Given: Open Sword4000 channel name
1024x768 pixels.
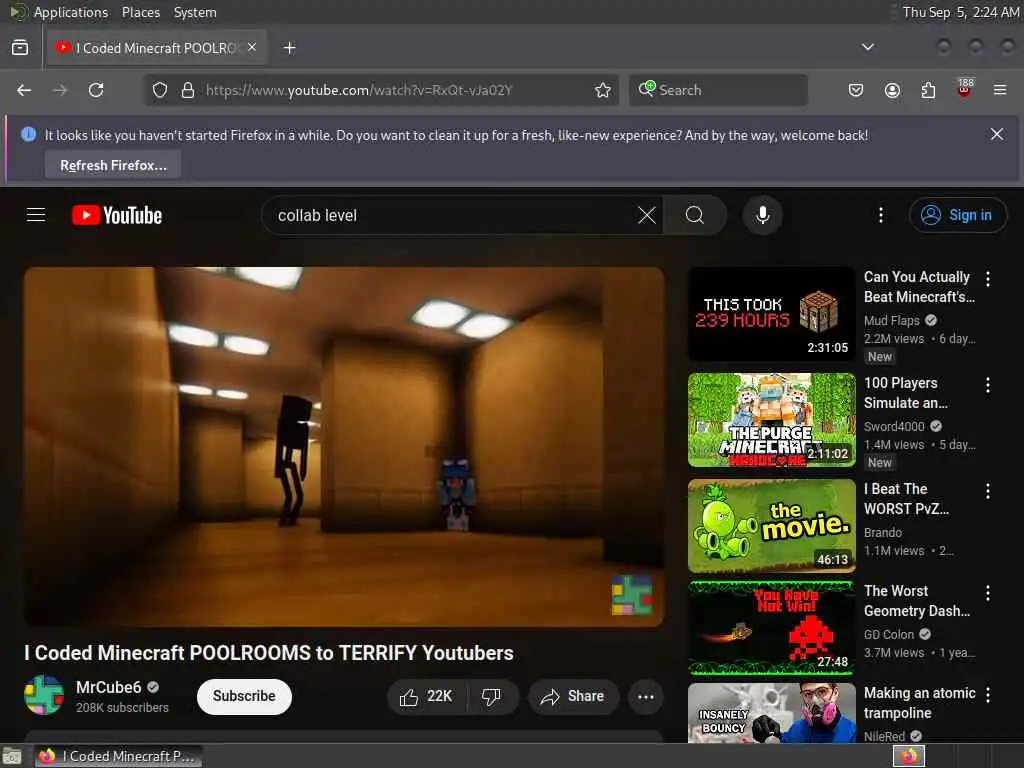Looking at the screenshot, I should tap(894, 426).
